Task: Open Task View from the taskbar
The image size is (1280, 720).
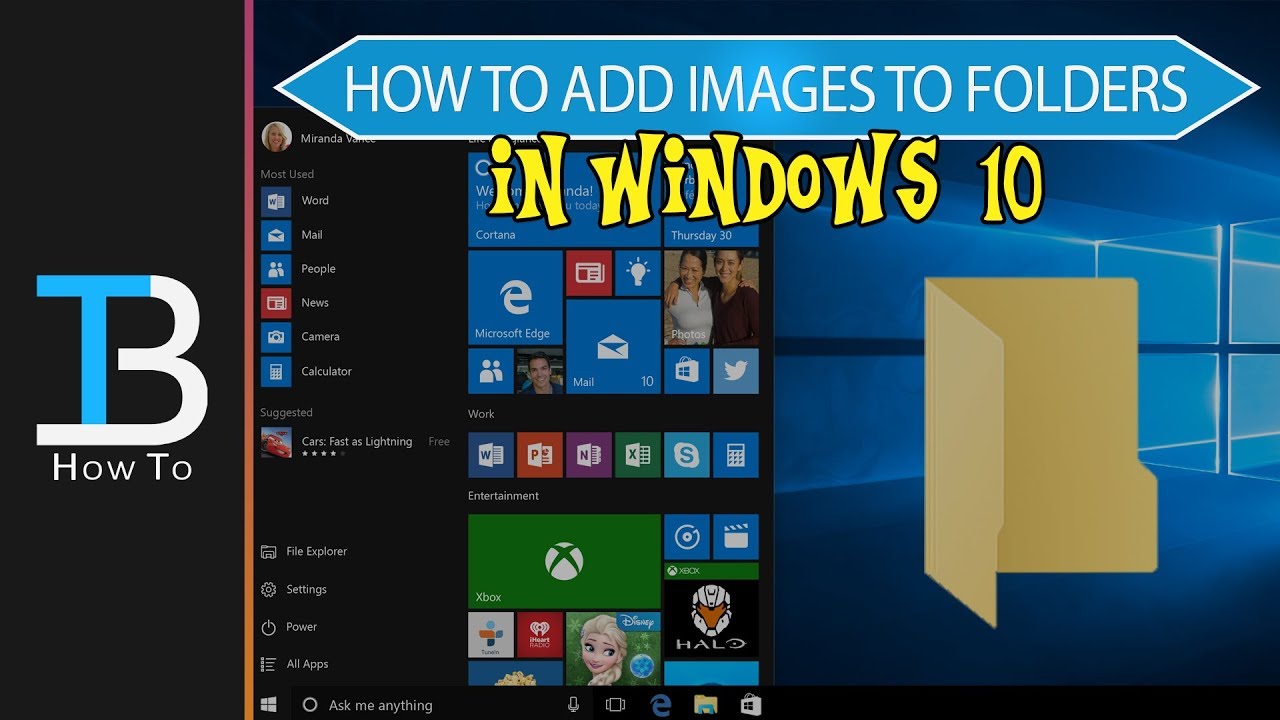Action: (615, 705)
